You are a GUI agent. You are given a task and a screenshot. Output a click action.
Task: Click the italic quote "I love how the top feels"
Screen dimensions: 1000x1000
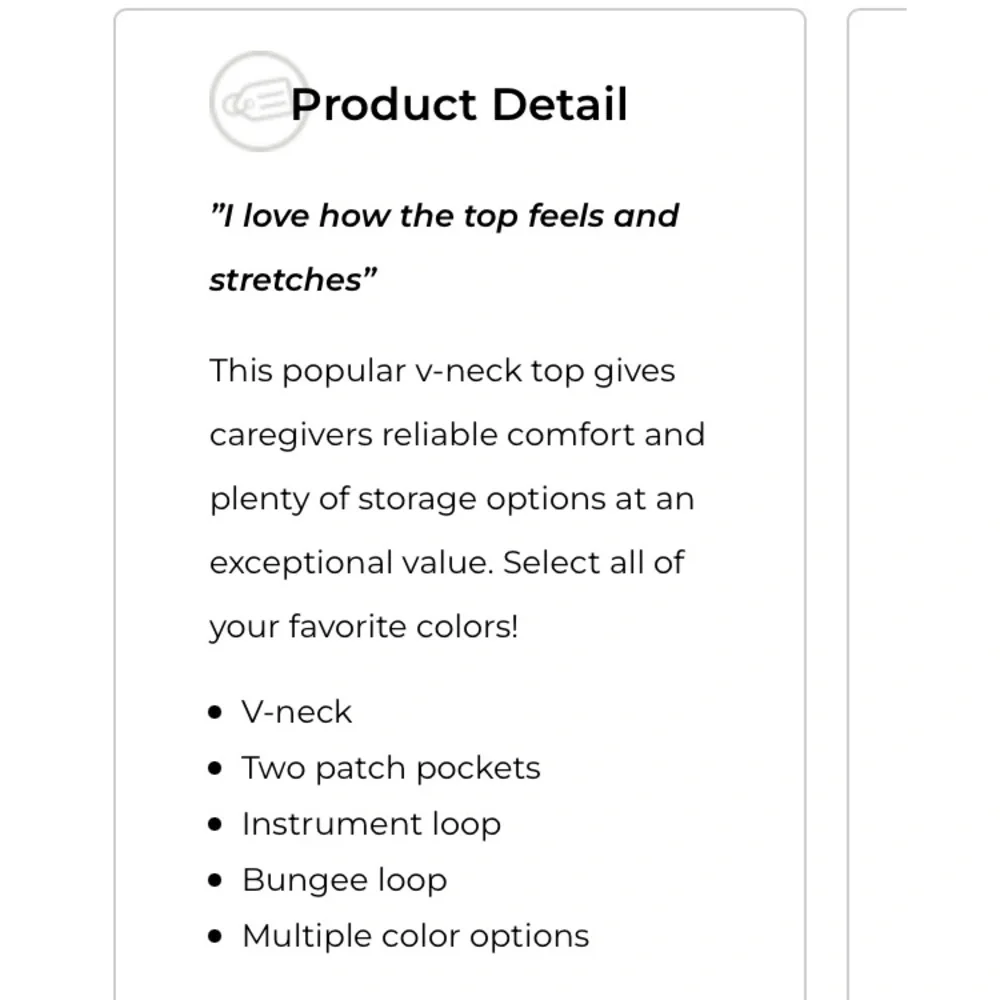(444, 216)
